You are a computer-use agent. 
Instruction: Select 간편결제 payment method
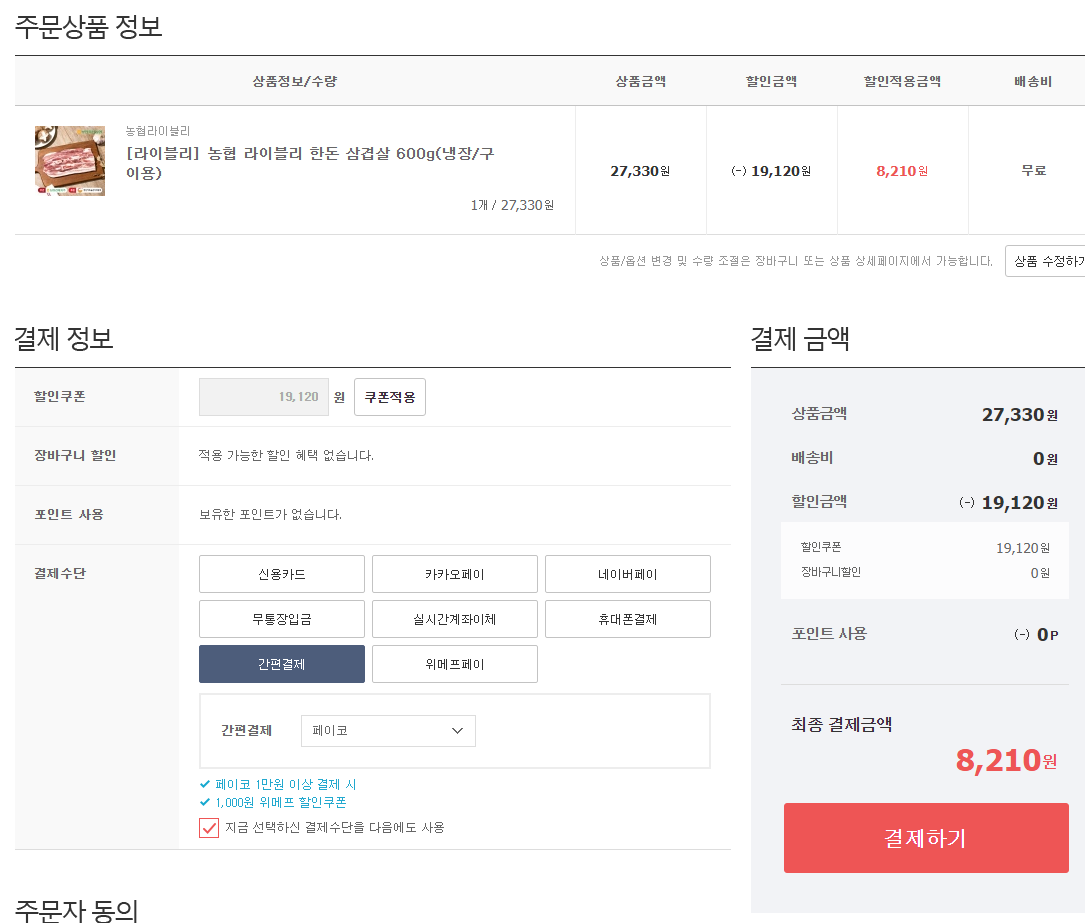[x=282, y=664]
